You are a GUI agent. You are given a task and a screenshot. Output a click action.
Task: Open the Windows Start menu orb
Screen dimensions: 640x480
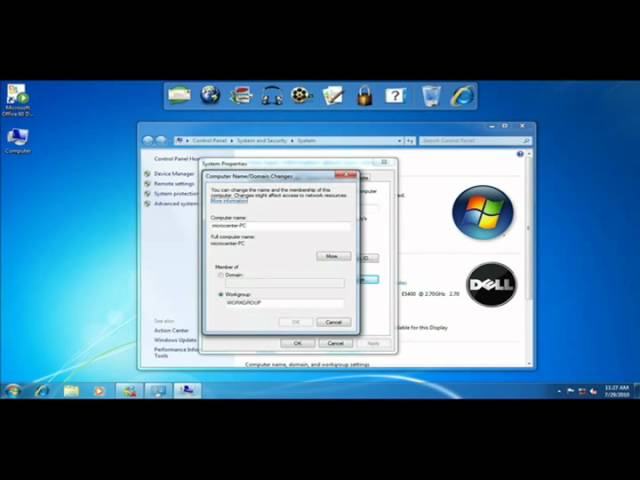[x=12, y=391]
